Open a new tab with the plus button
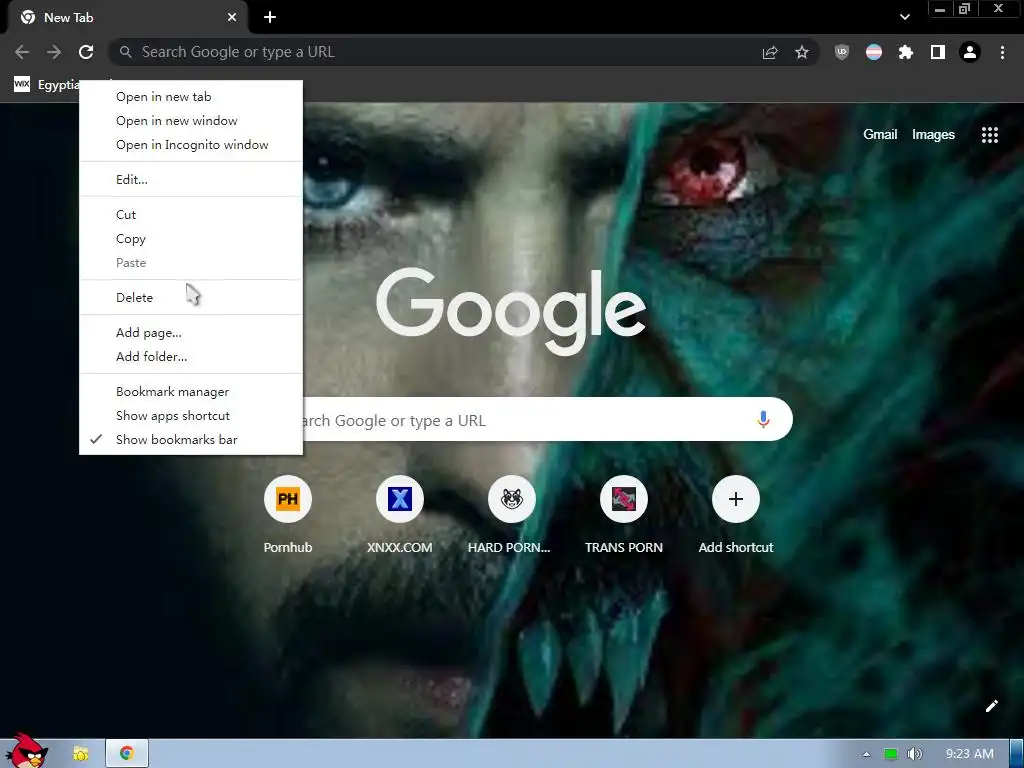This screenshot has width=1024, height=768. click(270, 17)
